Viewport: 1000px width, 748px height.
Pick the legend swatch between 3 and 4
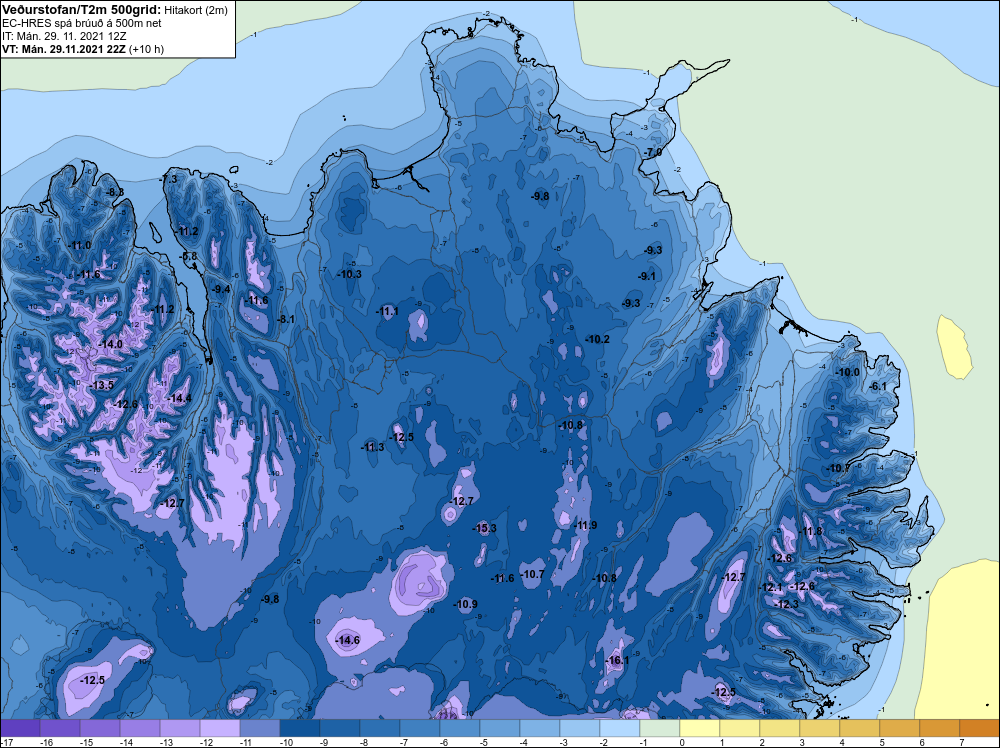(820, 728)
